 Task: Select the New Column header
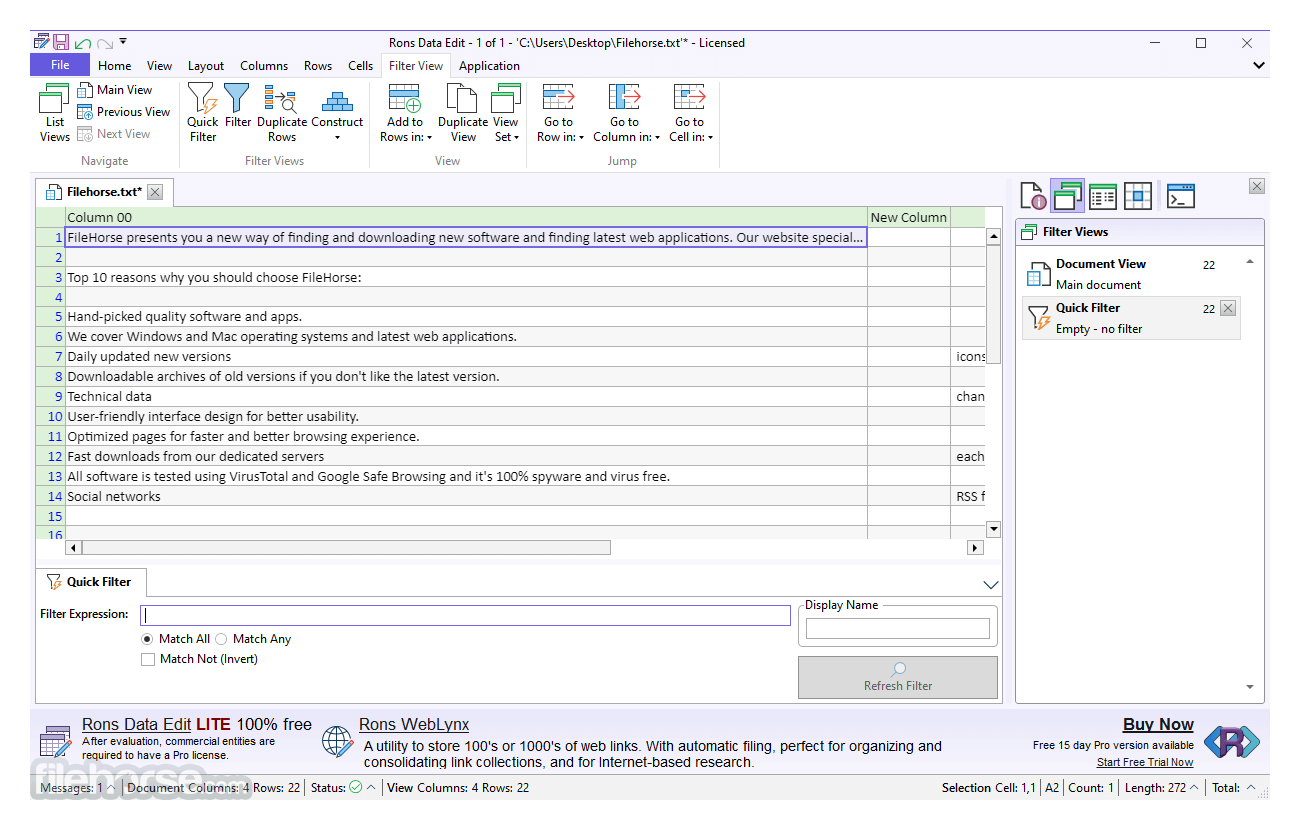[x=909, y=217]
